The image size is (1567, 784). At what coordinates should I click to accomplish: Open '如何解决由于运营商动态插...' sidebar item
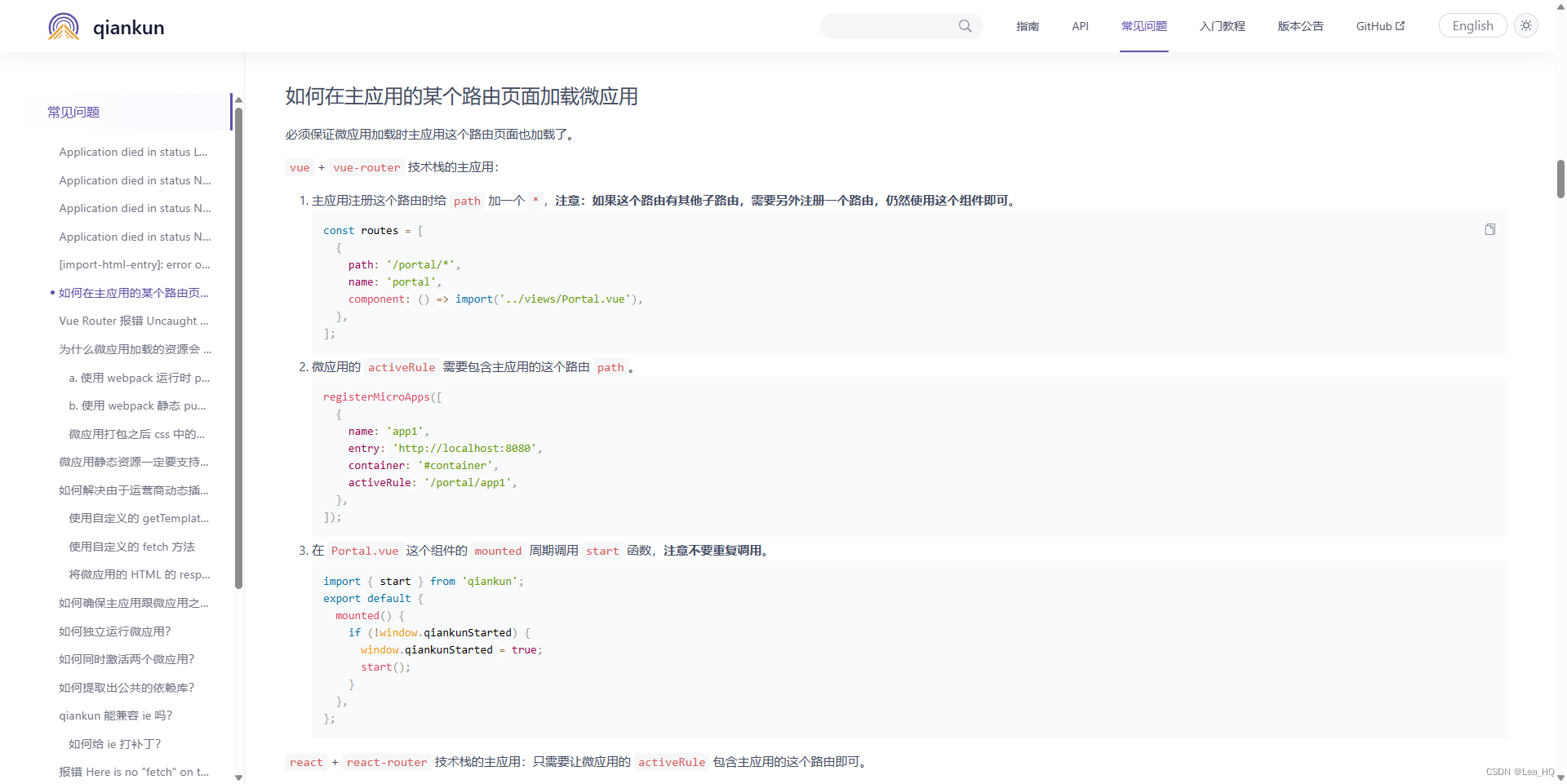134,490
